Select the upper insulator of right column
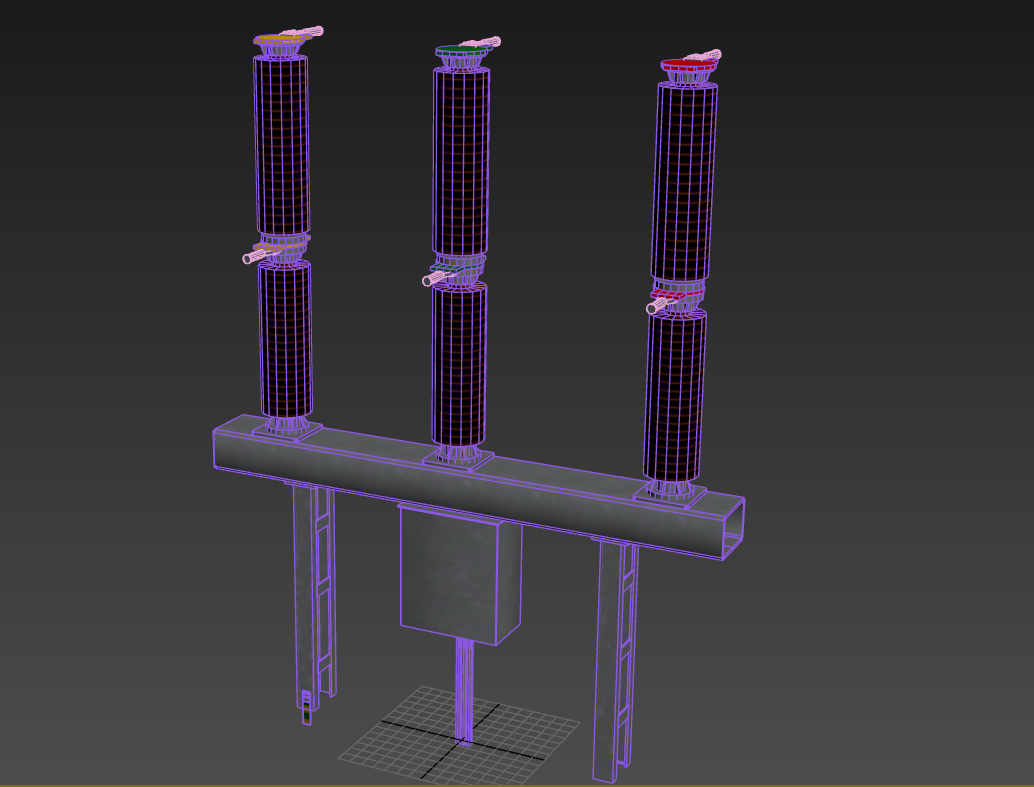 click(686, 180)
